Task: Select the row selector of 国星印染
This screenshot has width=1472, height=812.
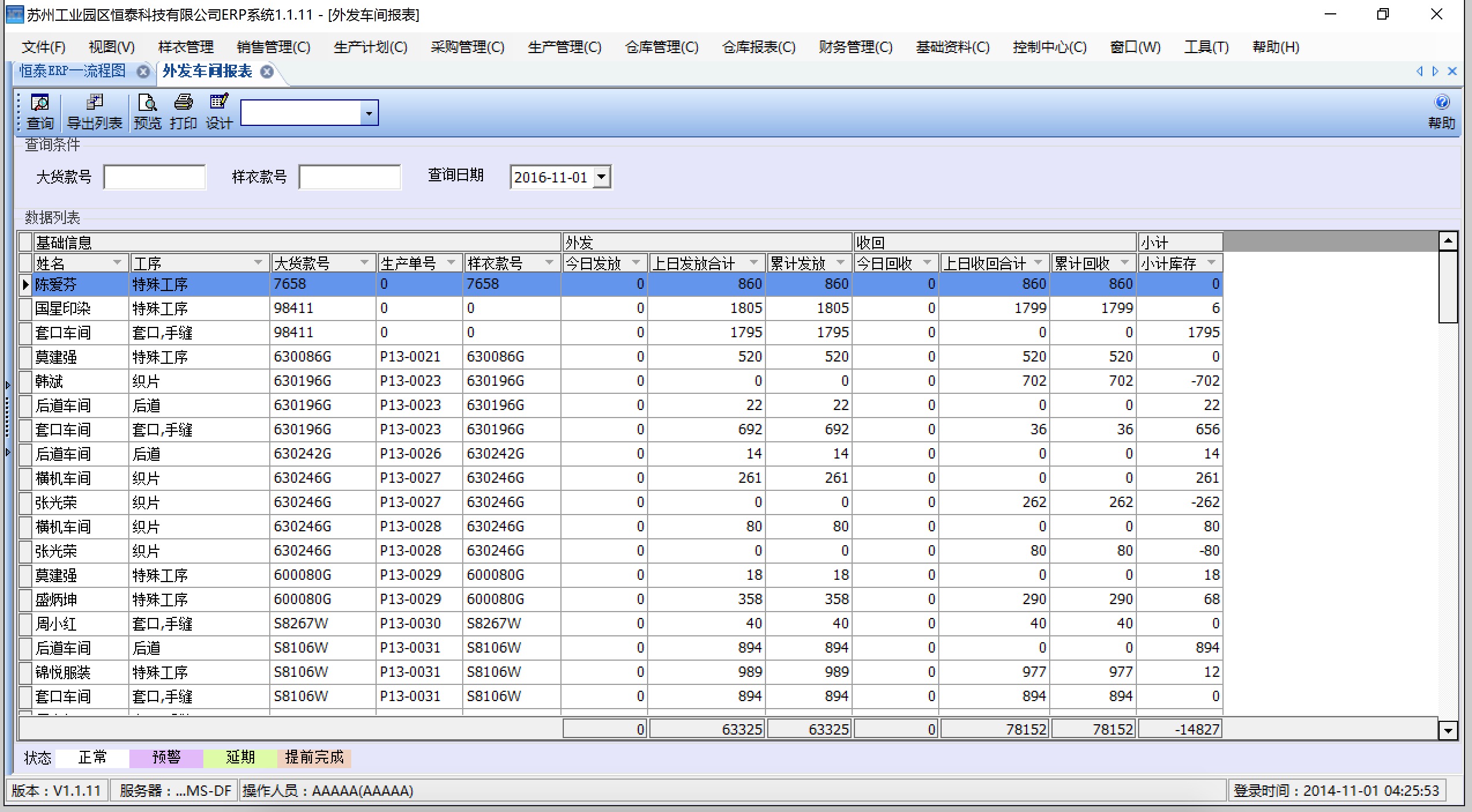Action: (25, 308)
